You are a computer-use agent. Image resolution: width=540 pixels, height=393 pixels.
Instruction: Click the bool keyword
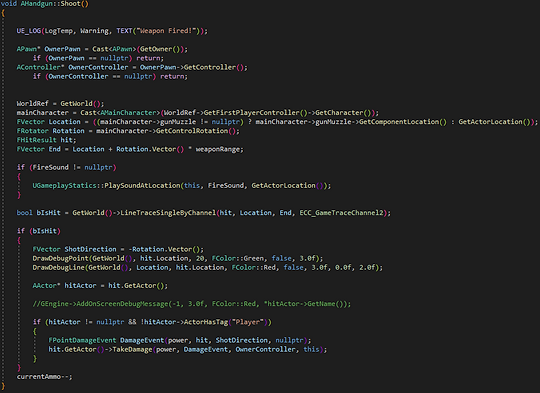[x=24, y=213]
